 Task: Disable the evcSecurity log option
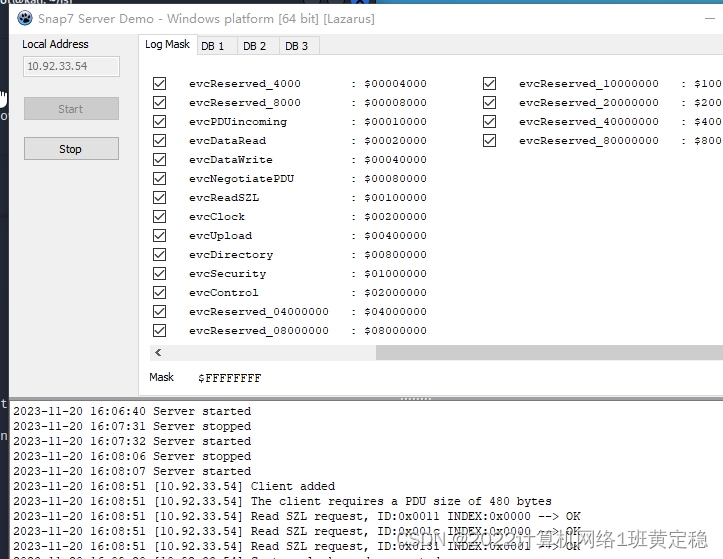160,274
